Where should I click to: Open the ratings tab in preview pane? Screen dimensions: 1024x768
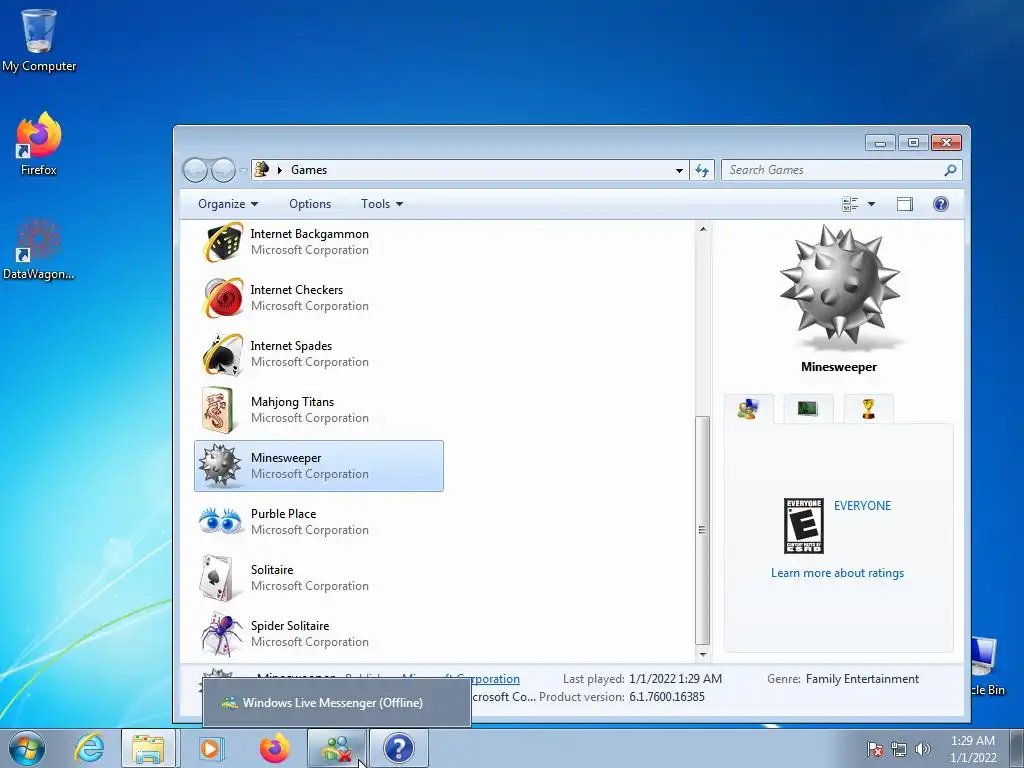point(748,409)
